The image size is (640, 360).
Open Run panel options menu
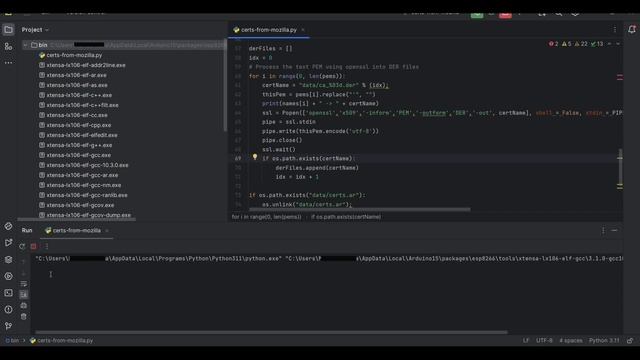[603, 231]
